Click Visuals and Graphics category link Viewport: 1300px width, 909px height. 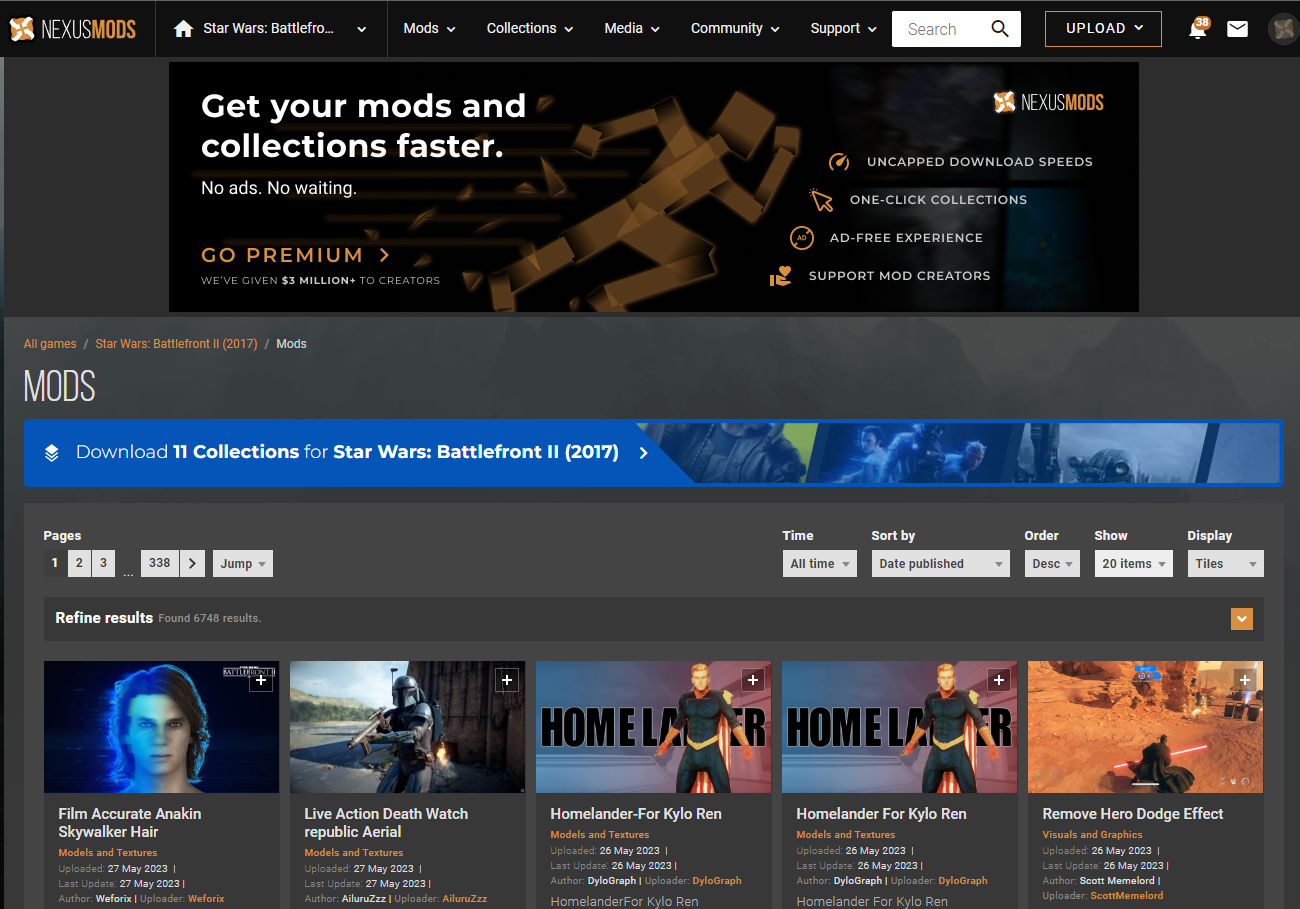pyautogui.click(x=1092, y=835)
